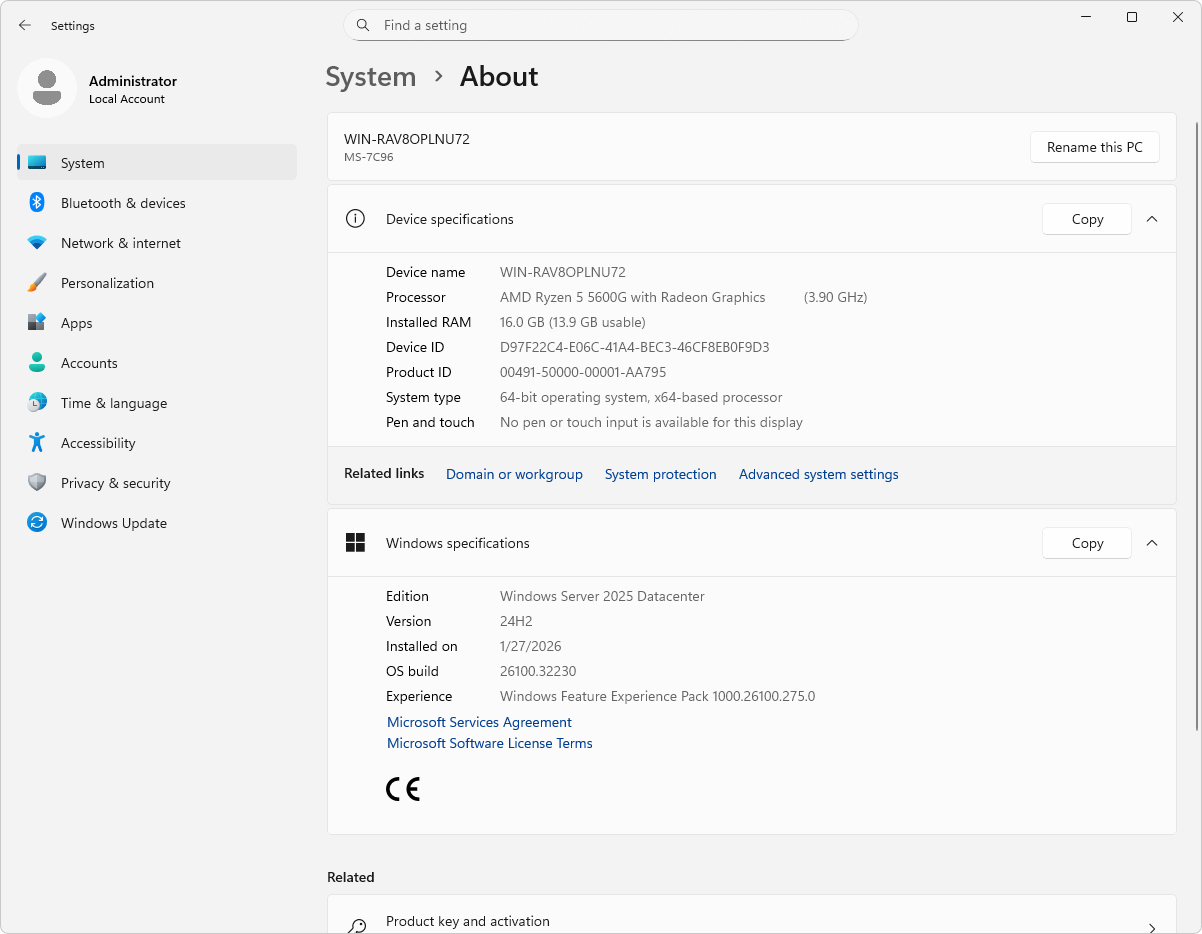Select the Time & language globe icon
The width and height of the screenshot is (1202, 934).
pos(37,403)
